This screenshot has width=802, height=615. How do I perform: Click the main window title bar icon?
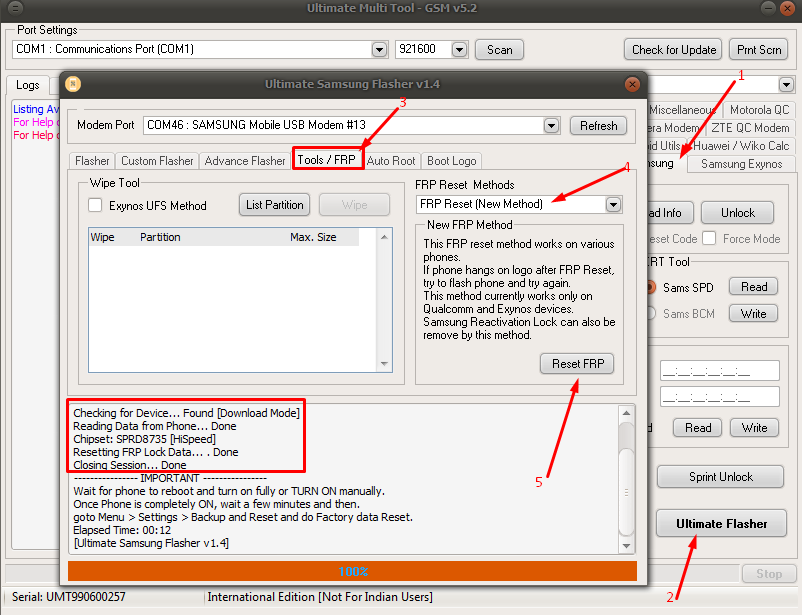click(15, 8)
